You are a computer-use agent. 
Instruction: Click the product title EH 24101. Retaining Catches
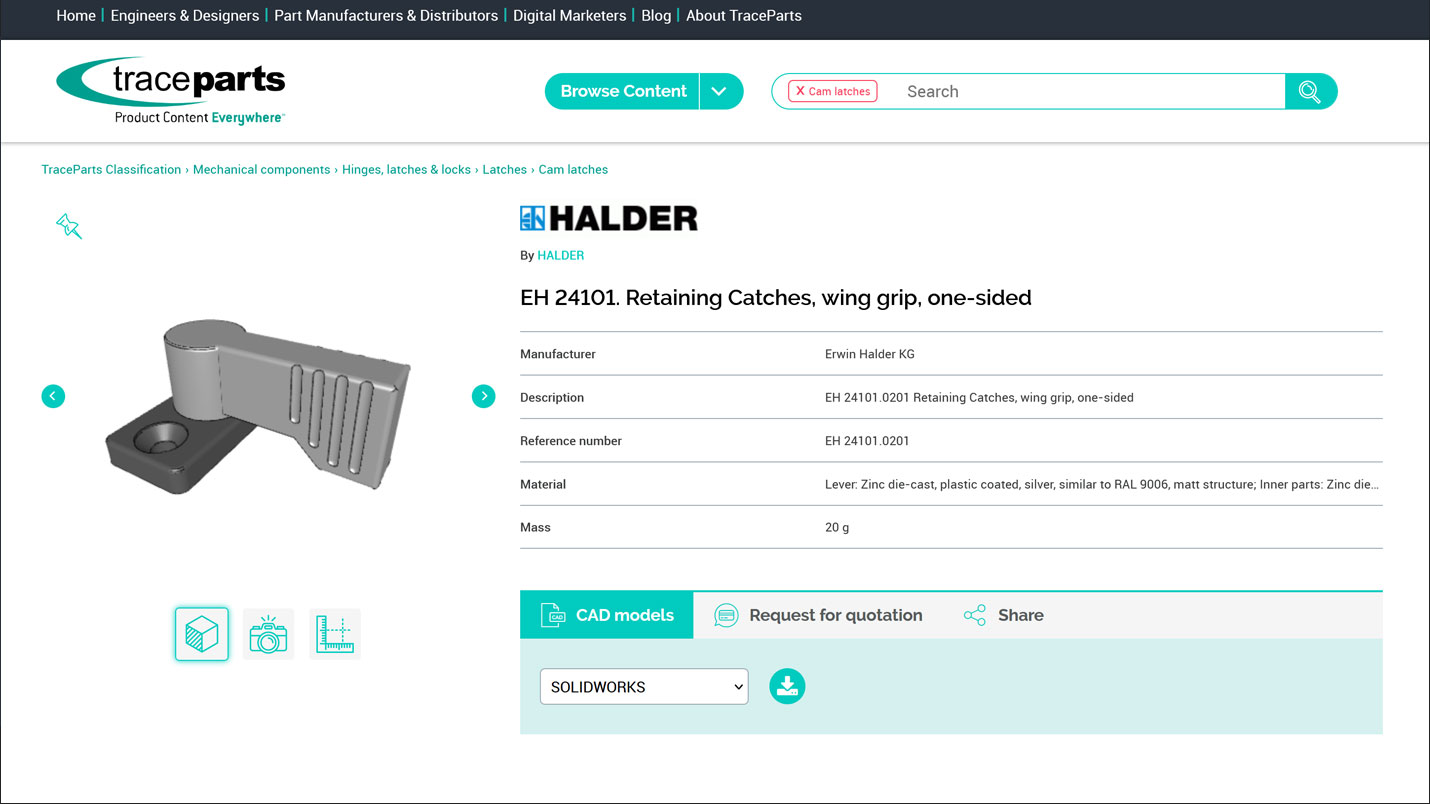[x=776, y=297]
